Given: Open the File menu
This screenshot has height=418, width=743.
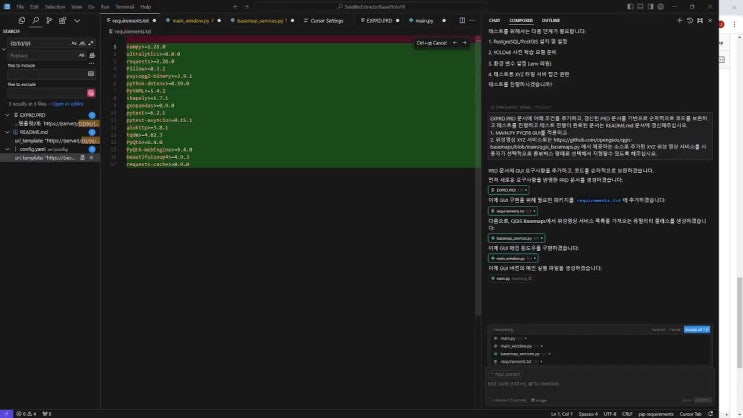Looking at the screenshot, I should 20,7.
